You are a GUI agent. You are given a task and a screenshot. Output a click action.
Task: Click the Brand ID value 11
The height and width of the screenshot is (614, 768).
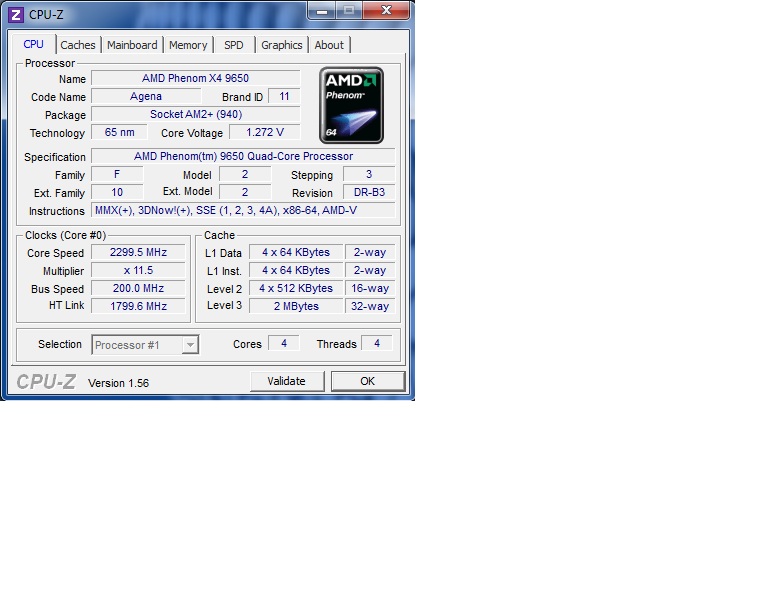(x=284, y=96)
